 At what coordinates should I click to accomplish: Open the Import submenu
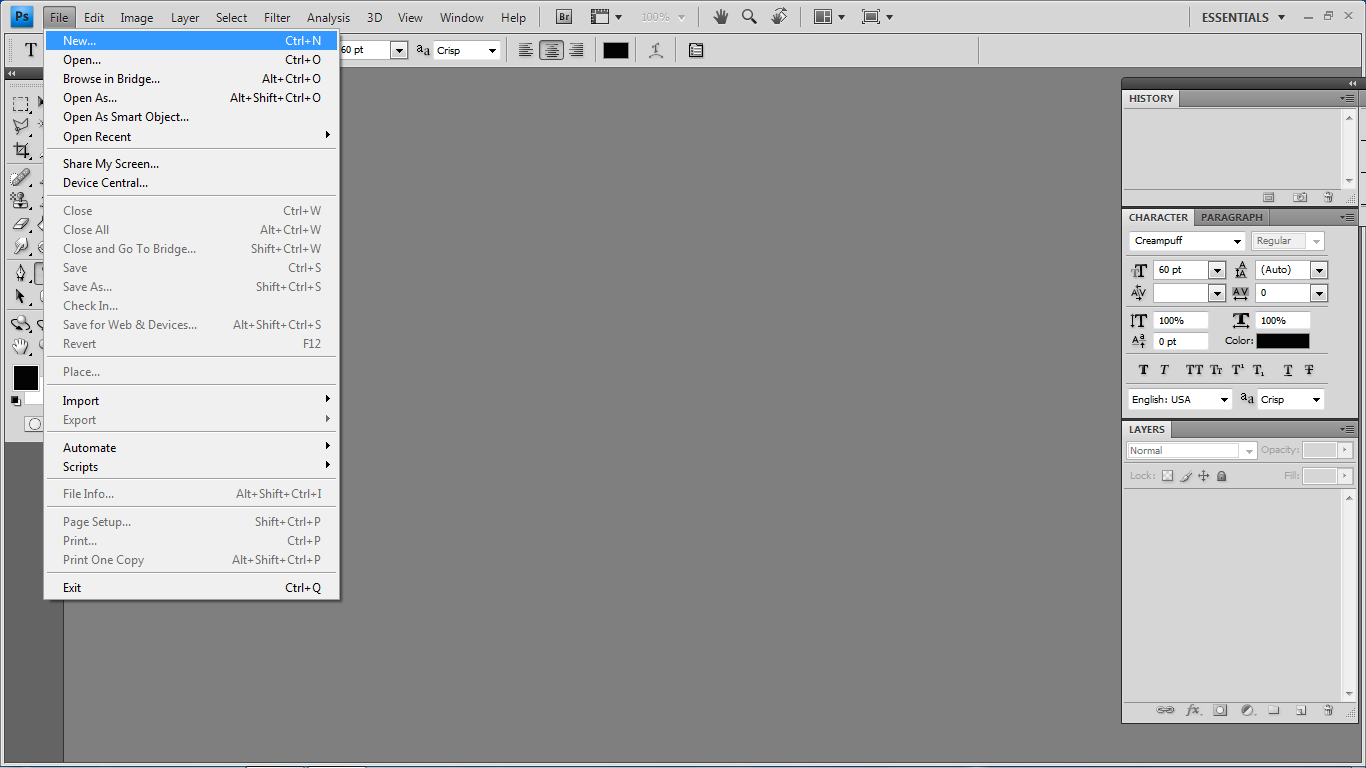(x=191, y=401)
